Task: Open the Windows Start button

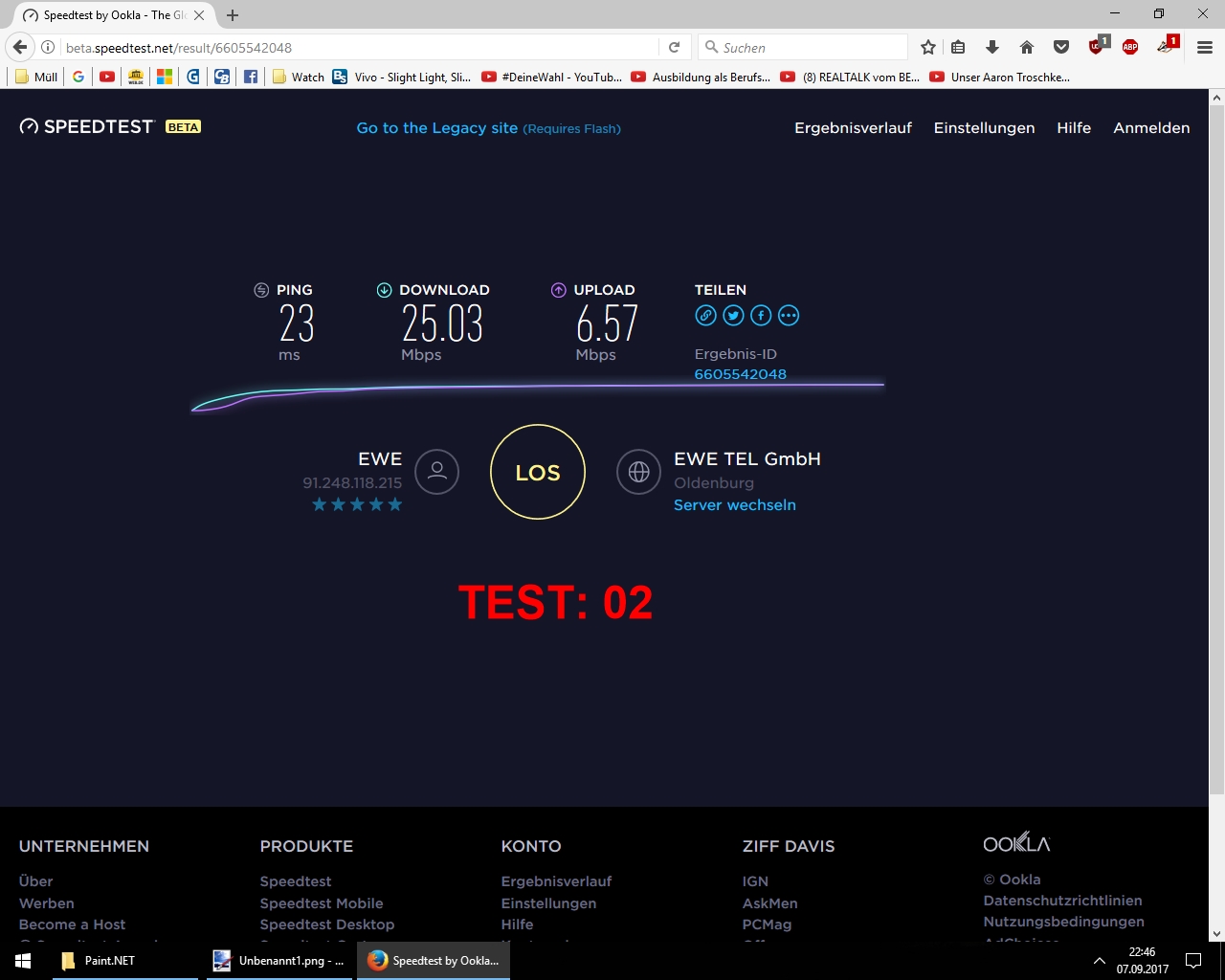Action: coord(23,961)
